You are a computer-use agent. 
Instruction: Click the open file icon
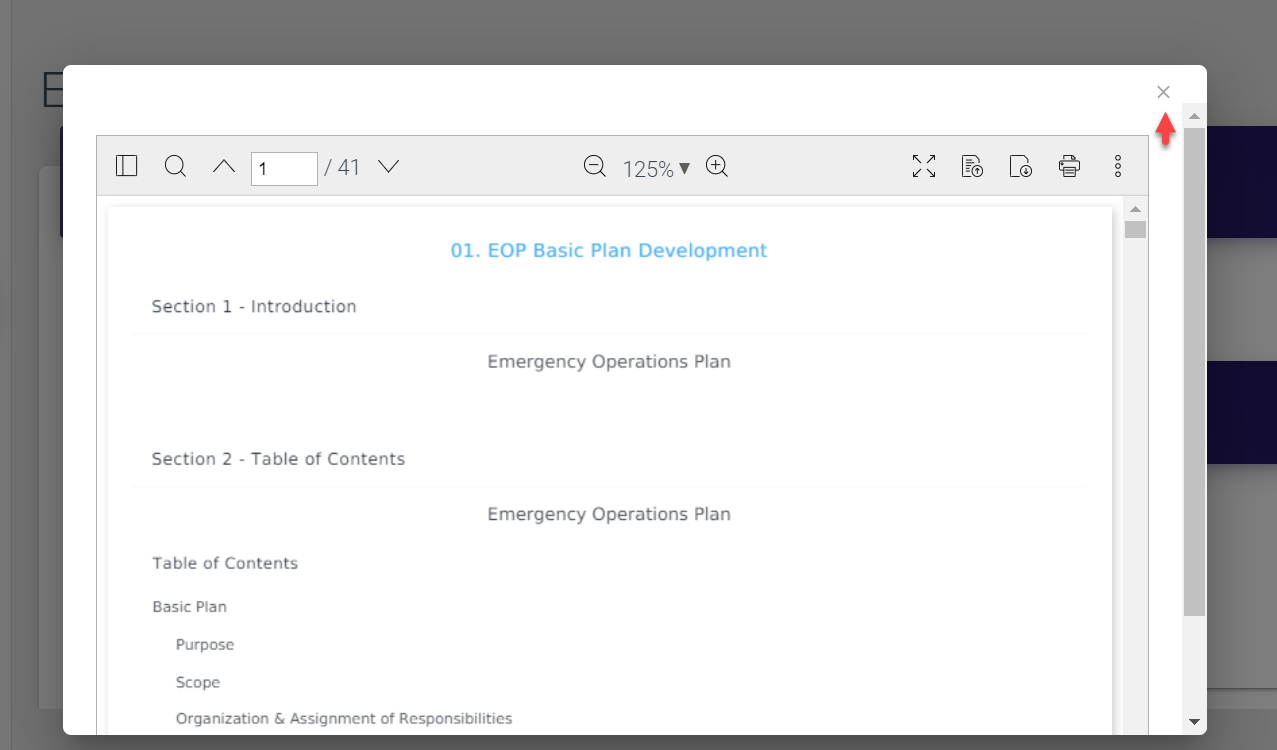click(x=972, y=167)
